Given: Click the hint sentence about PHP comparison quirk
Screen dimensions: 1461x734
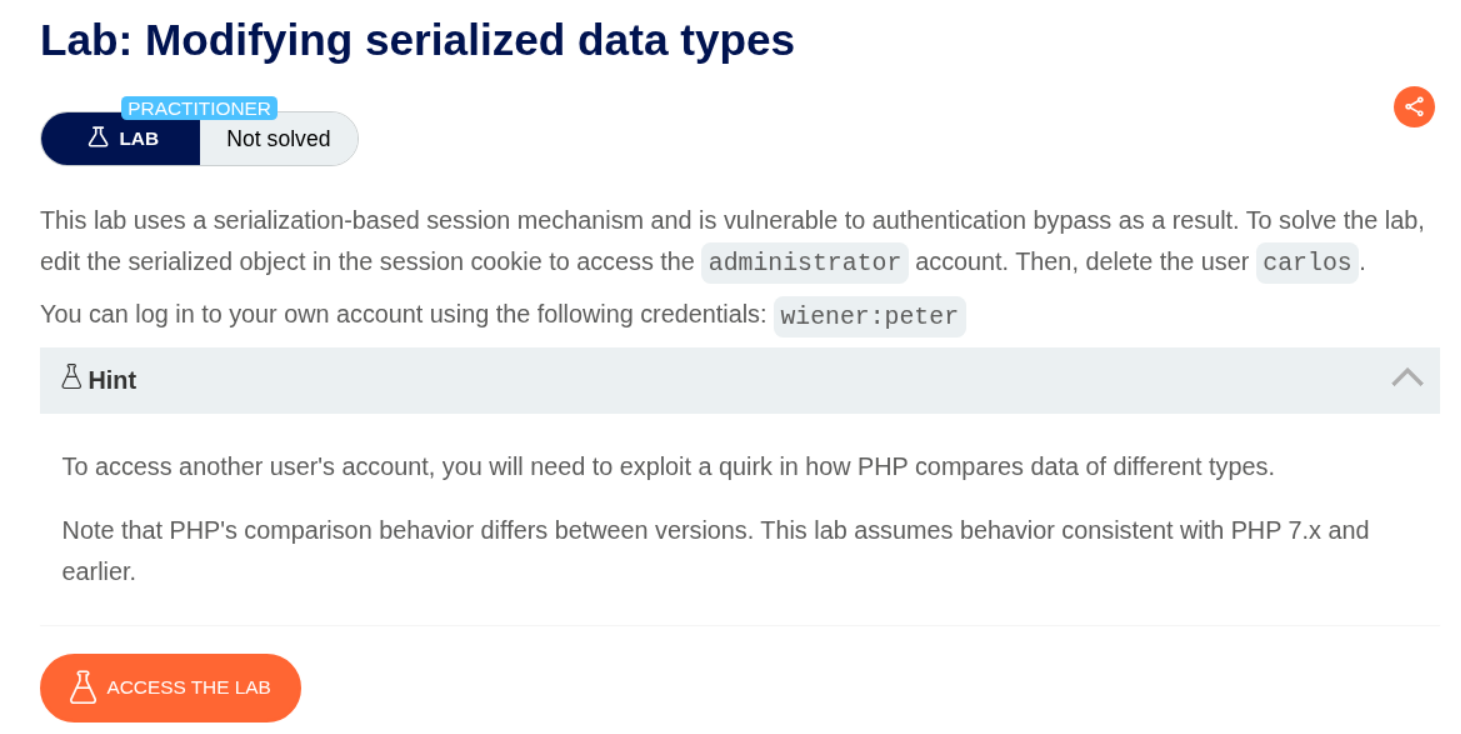Looking at the screenshot, I should [x=668, y=467].
